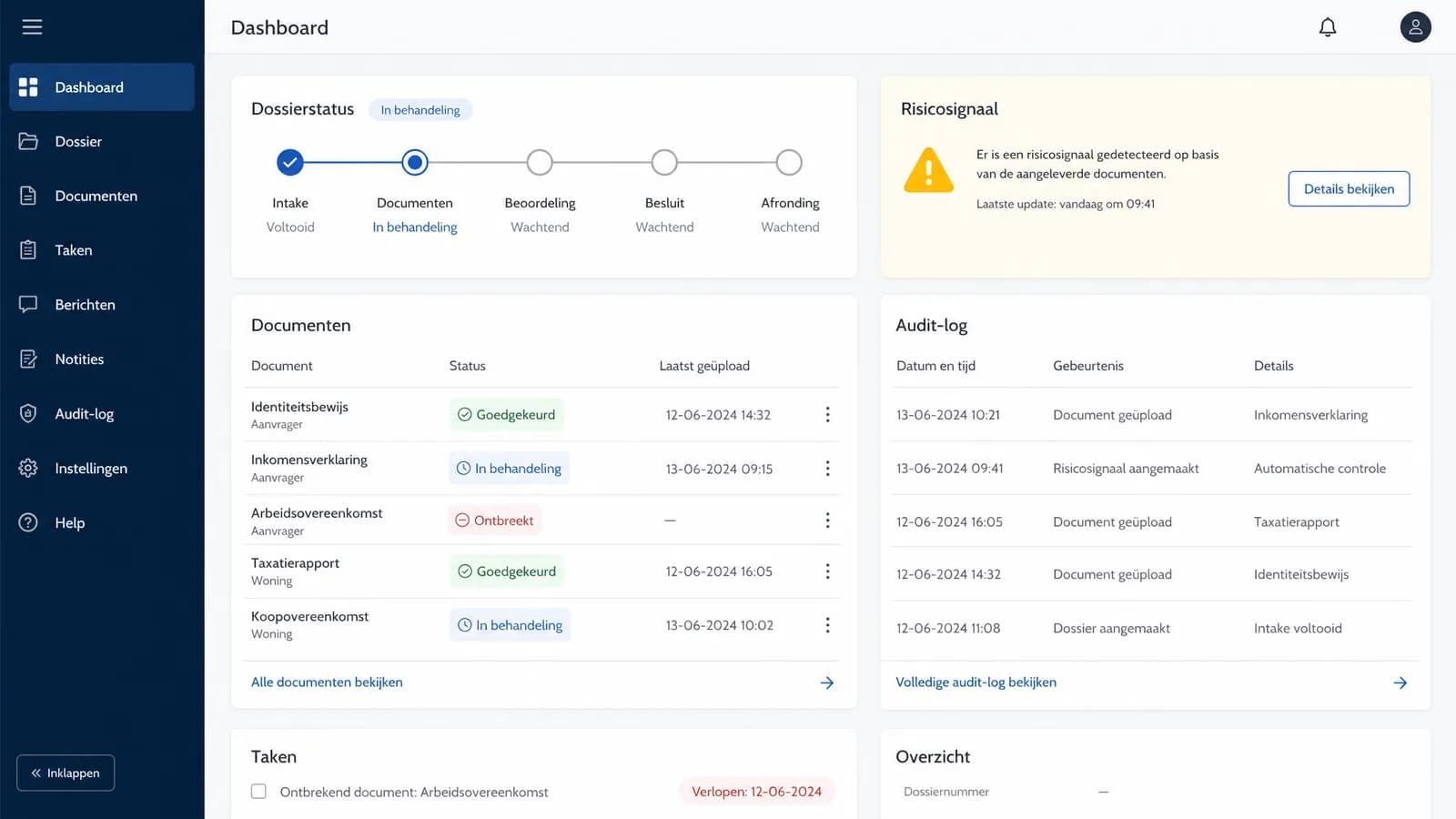
Task: Follow Volledige audit-log bekijken link
Action: tap(976, 682)
